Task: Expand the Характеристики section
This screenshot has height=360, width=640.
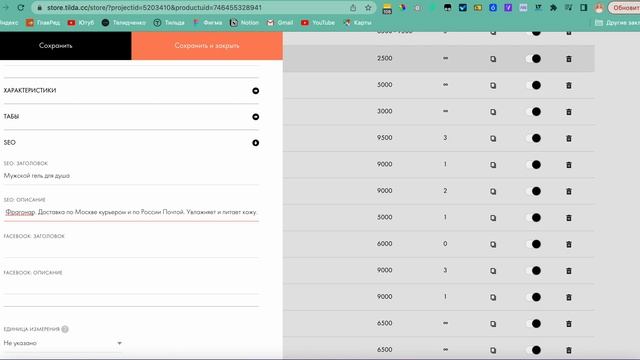Action: 256,91
